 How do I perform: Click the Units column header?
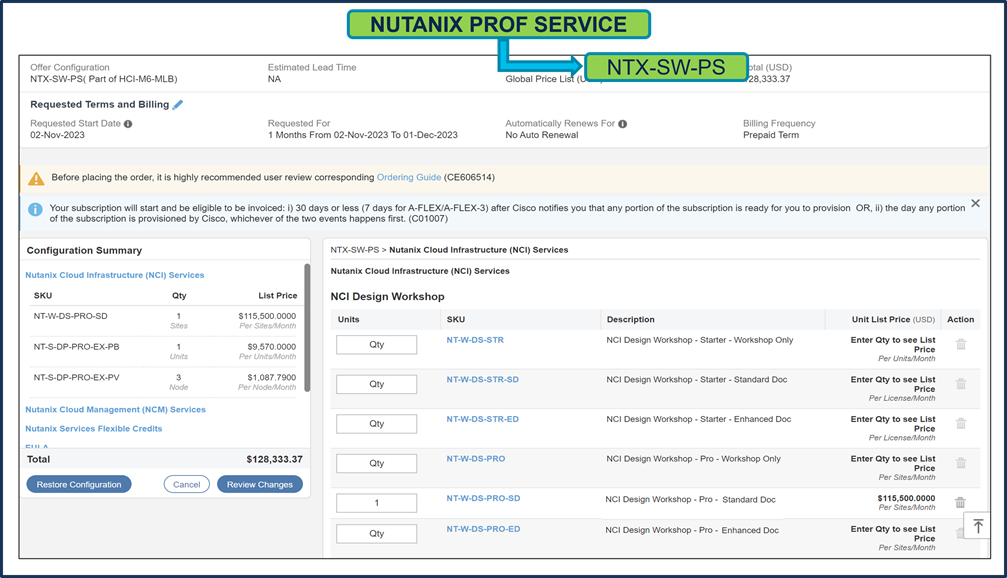[x=349, y=319]
